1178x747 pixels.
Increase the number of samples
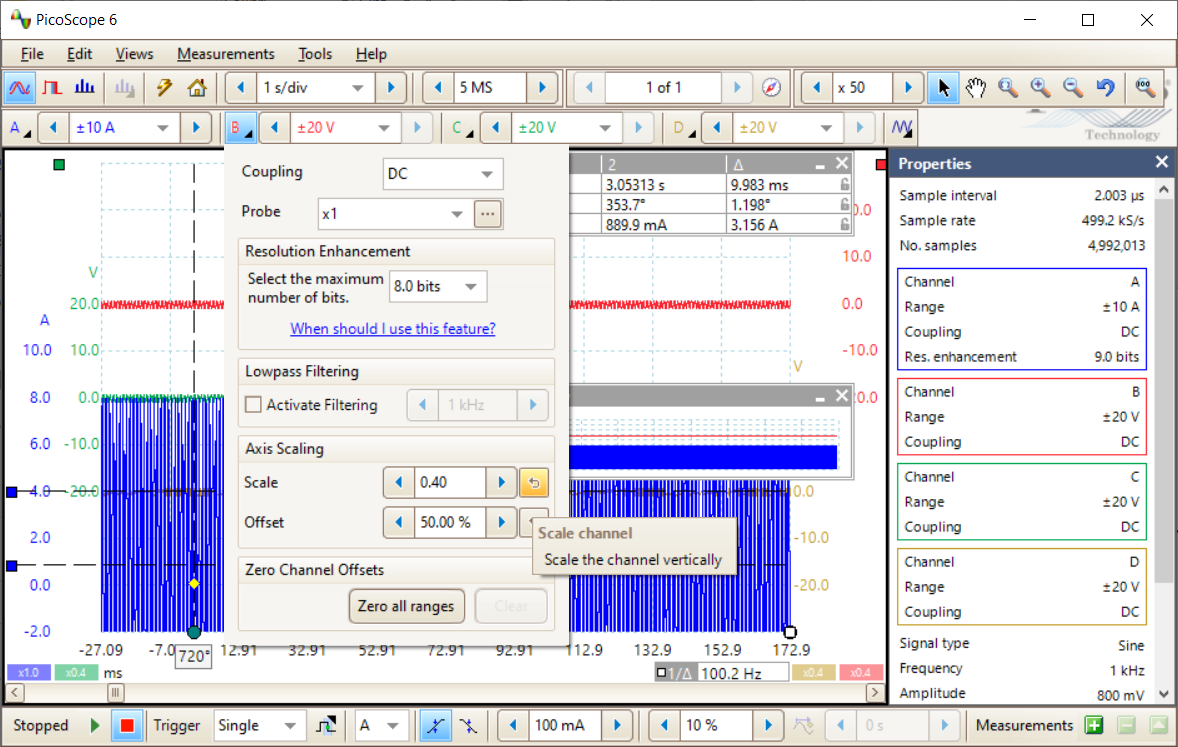tap(542, 88)
